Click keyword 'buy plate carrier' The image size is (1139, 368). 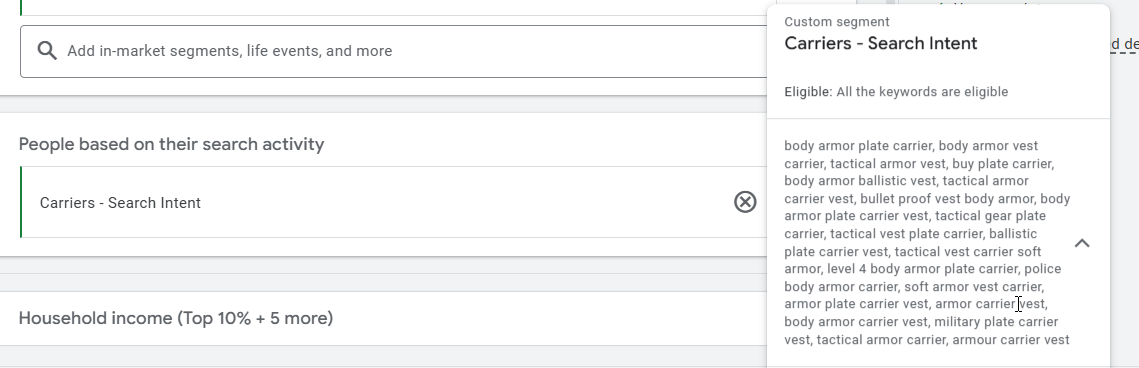(x=1002, y=164)
